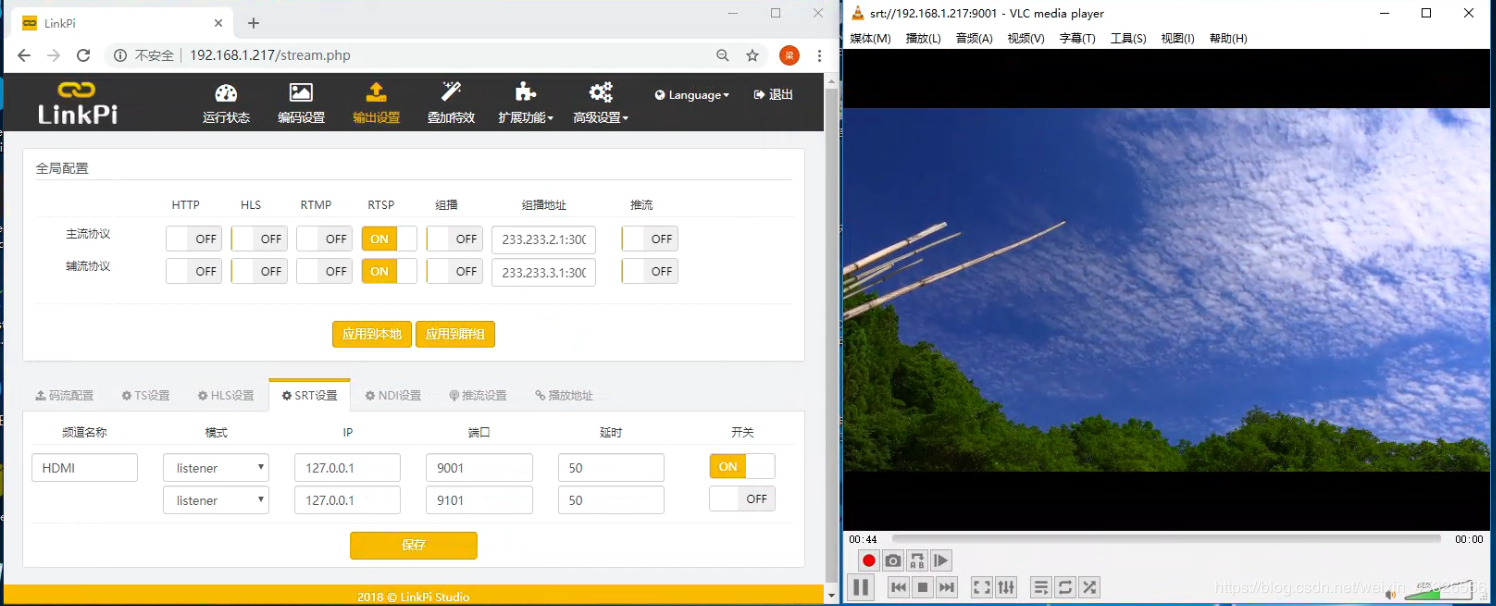Expand the Language dropdown
Screen dimensions: 1496x606
point(692,95)
